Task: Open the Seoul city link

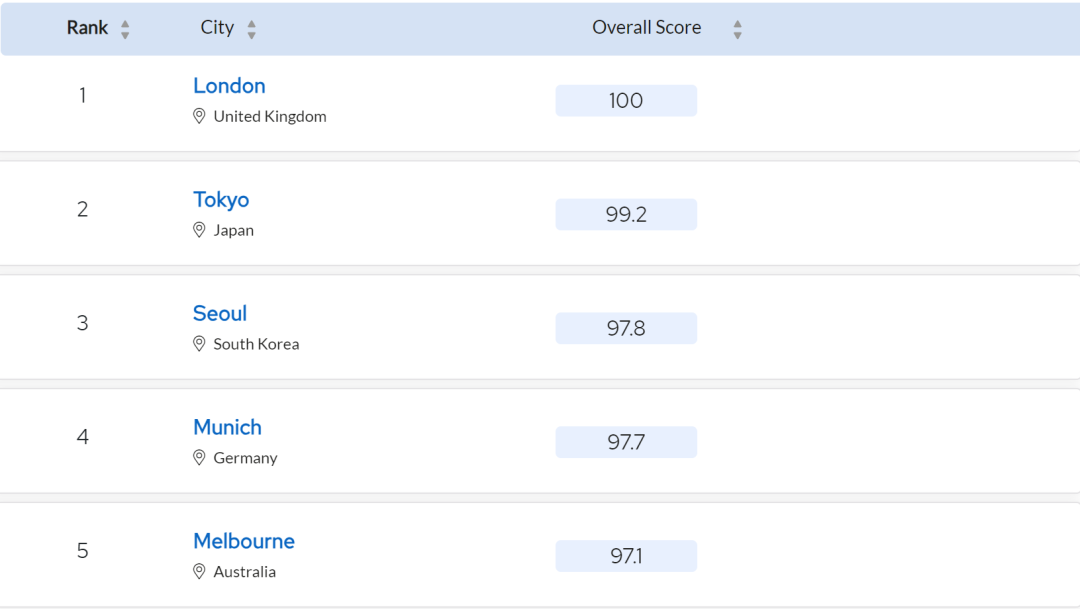Action: coord(220,313)
